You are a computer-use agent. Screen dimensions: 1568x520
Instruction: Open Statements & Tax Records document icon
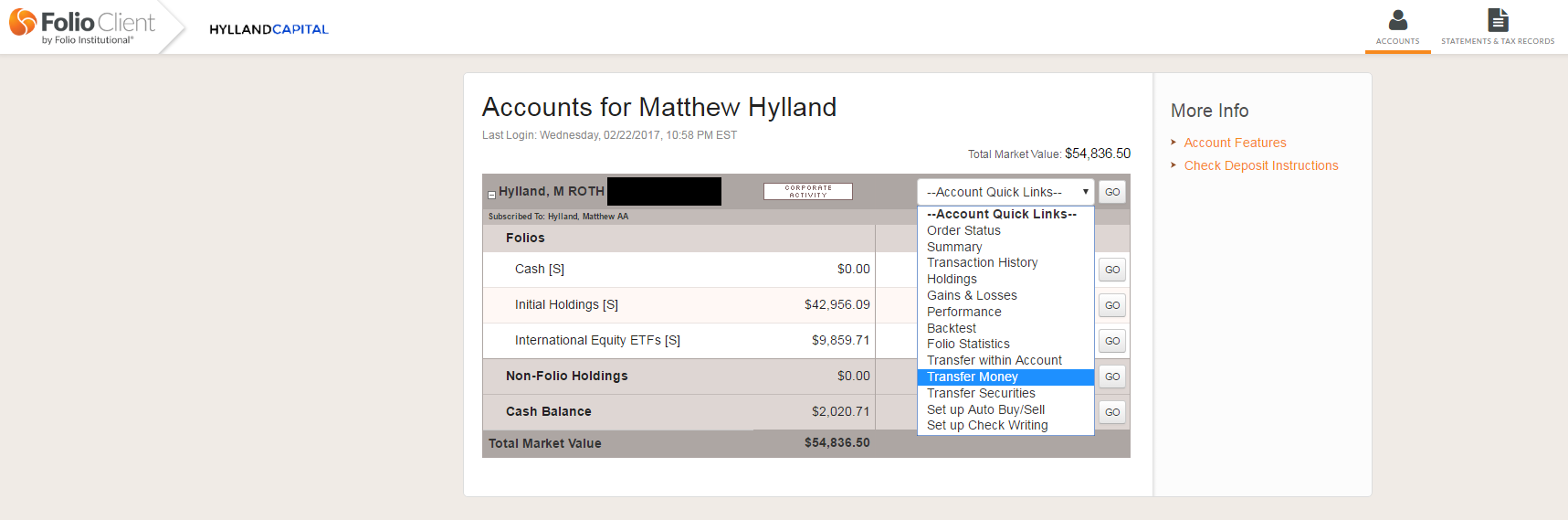point(1498,20)
